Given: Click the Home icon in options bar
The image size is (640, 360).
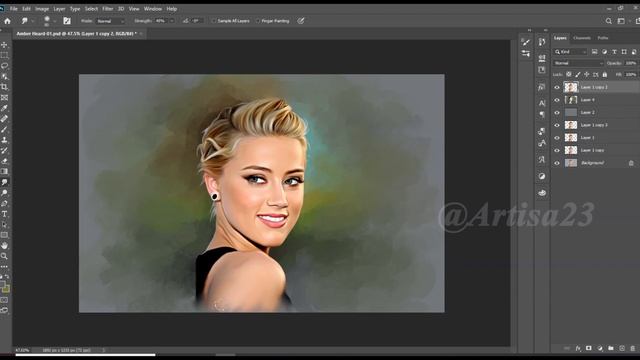Looking at the screenshot, I should tap(7, 21).
